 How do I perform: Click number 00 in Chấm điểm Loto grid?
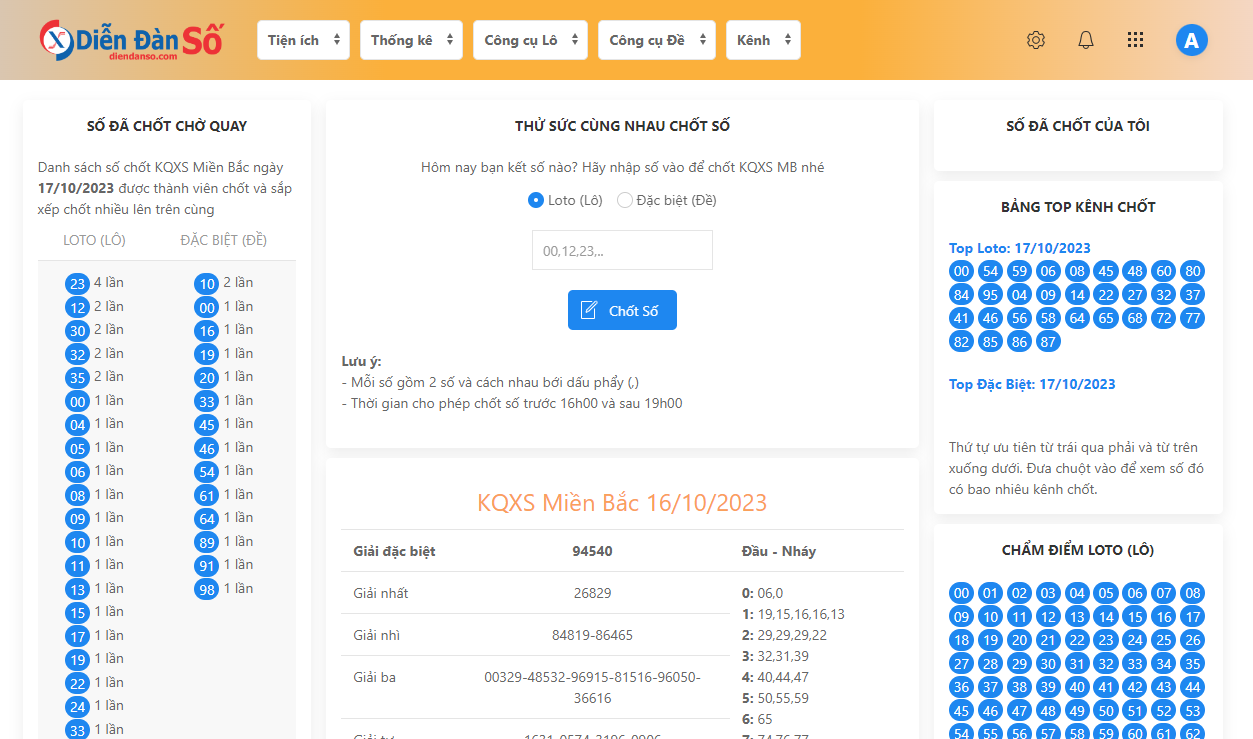click(962, 593)
